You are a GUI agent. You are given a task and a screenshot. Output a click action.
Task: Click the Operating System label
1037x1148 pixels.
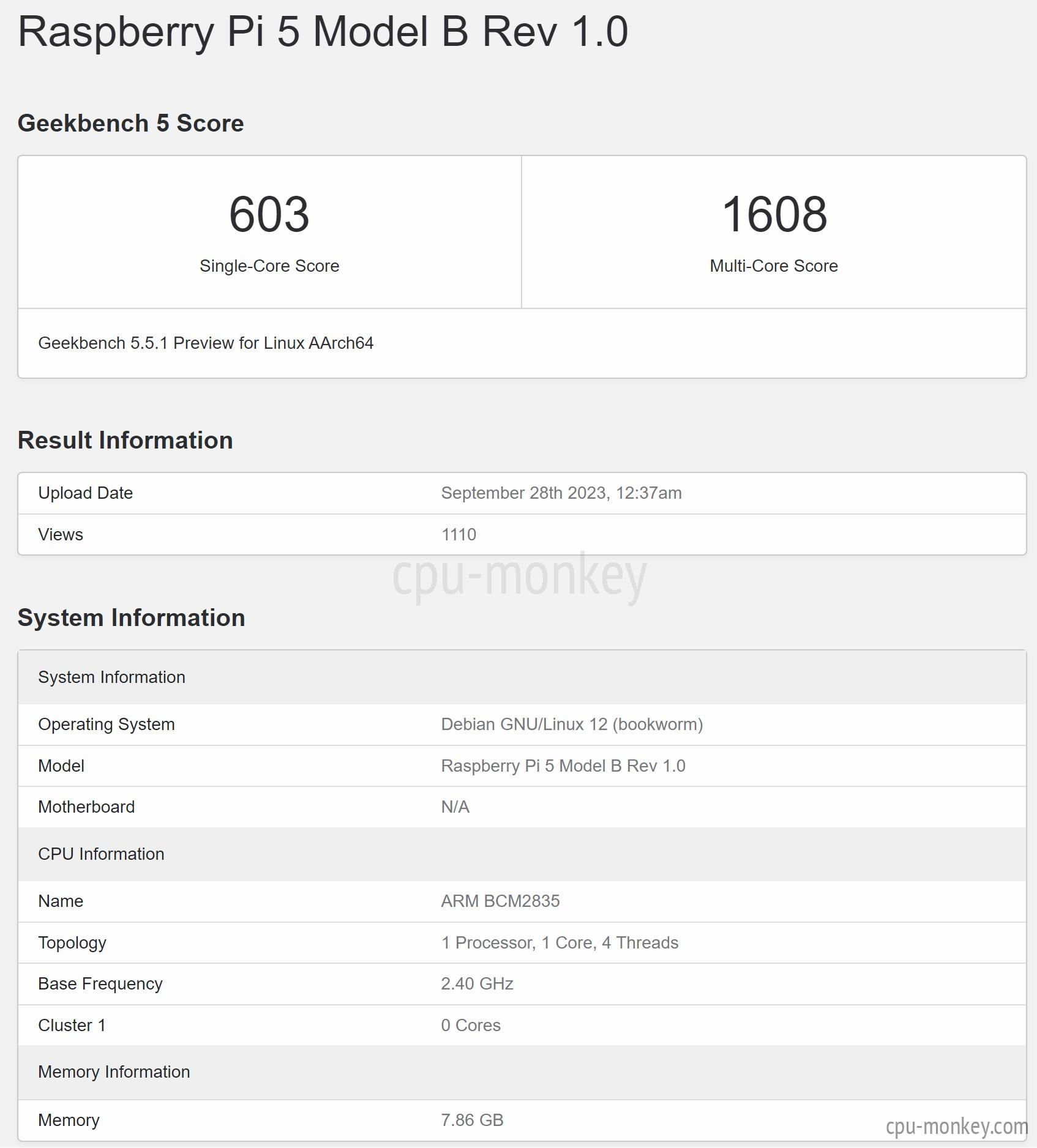(107, 725)
